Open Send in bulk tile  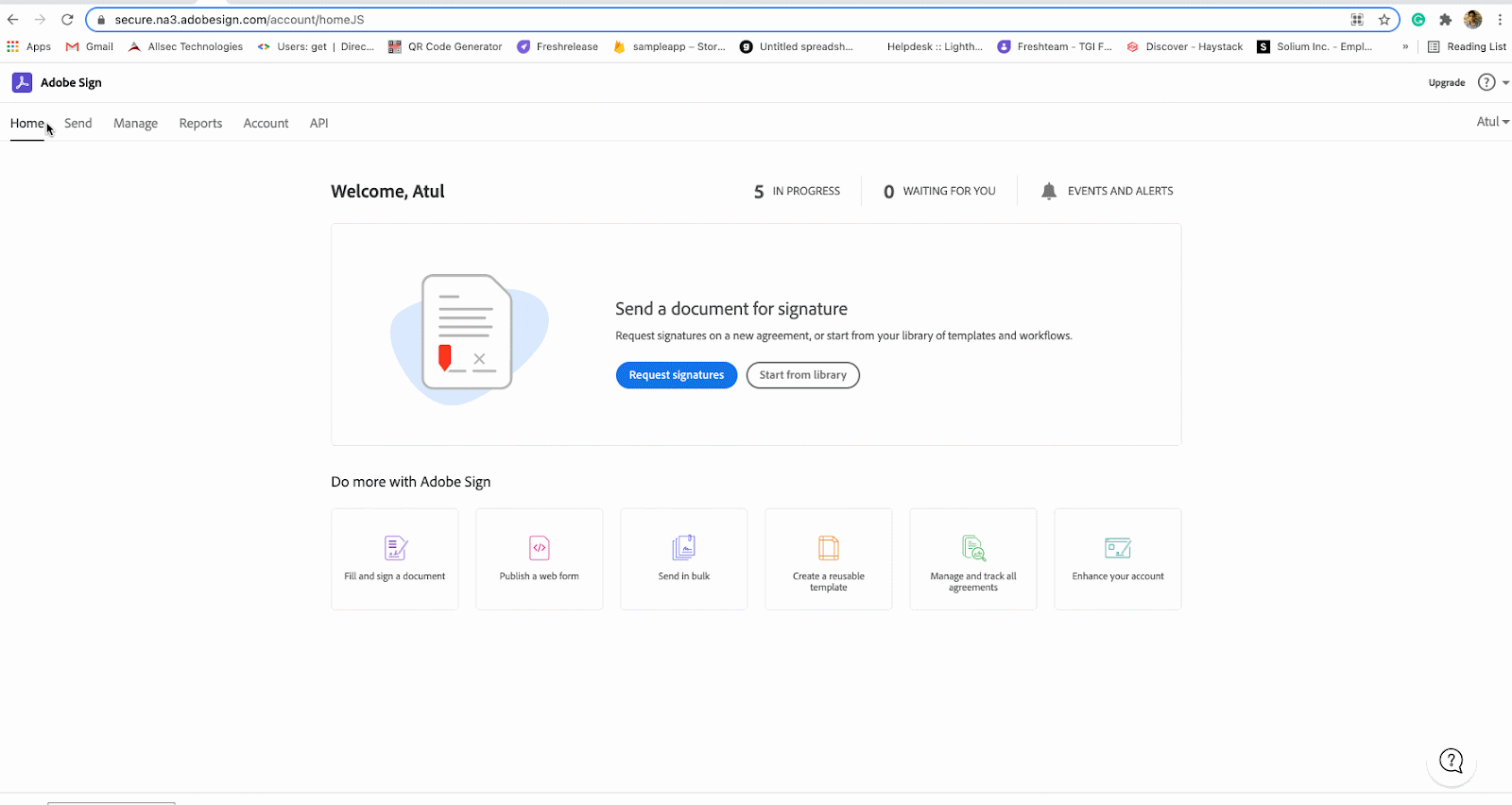pos(684,559)
